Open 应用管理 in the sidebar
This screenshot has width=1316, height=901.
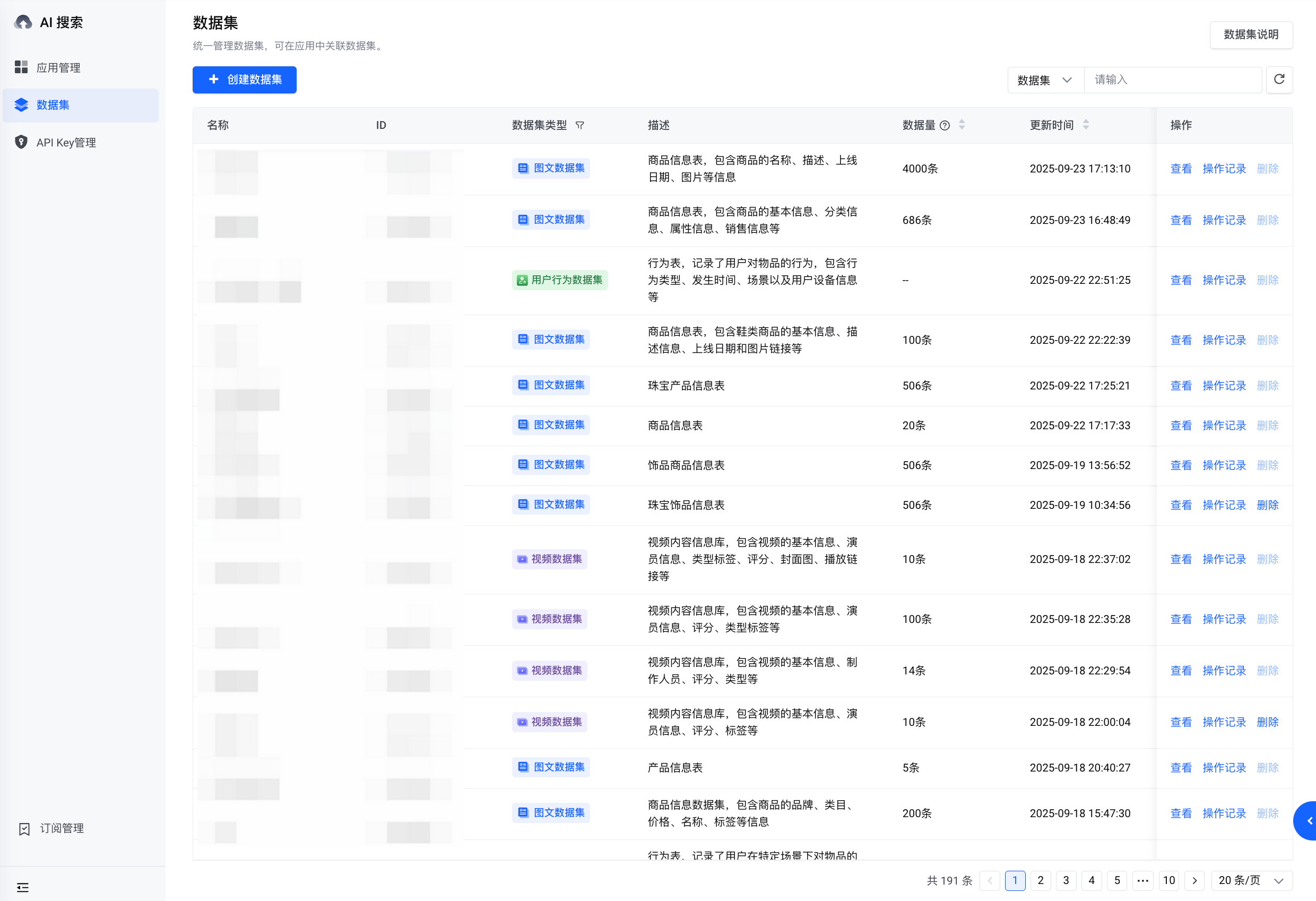coord(58,68)
